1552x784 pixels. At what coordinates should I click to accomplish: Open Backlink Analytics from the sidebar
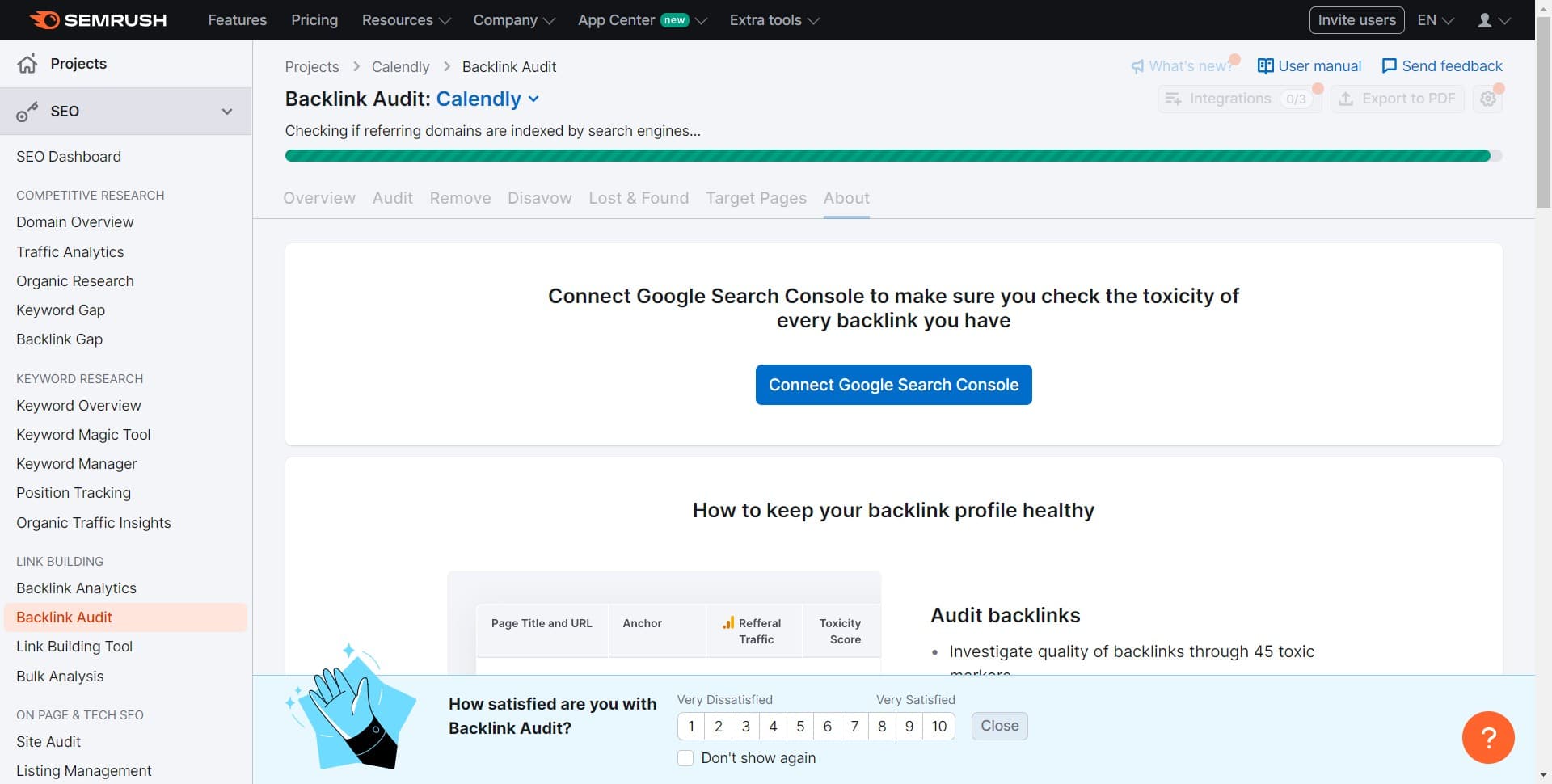click(76, 588)
